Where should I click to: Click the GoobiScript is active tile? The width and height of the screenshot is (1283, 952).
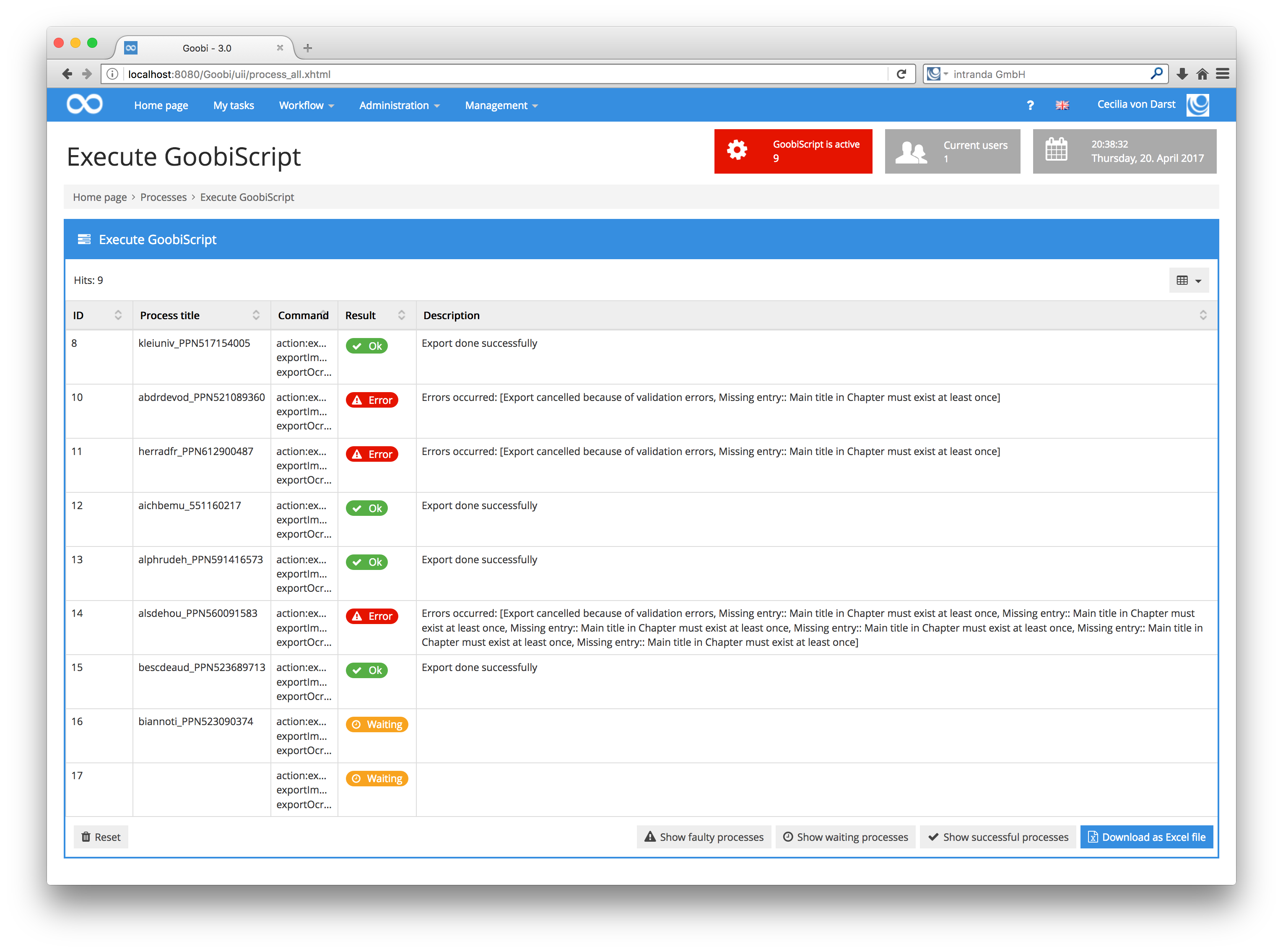[x=793, y=151]
